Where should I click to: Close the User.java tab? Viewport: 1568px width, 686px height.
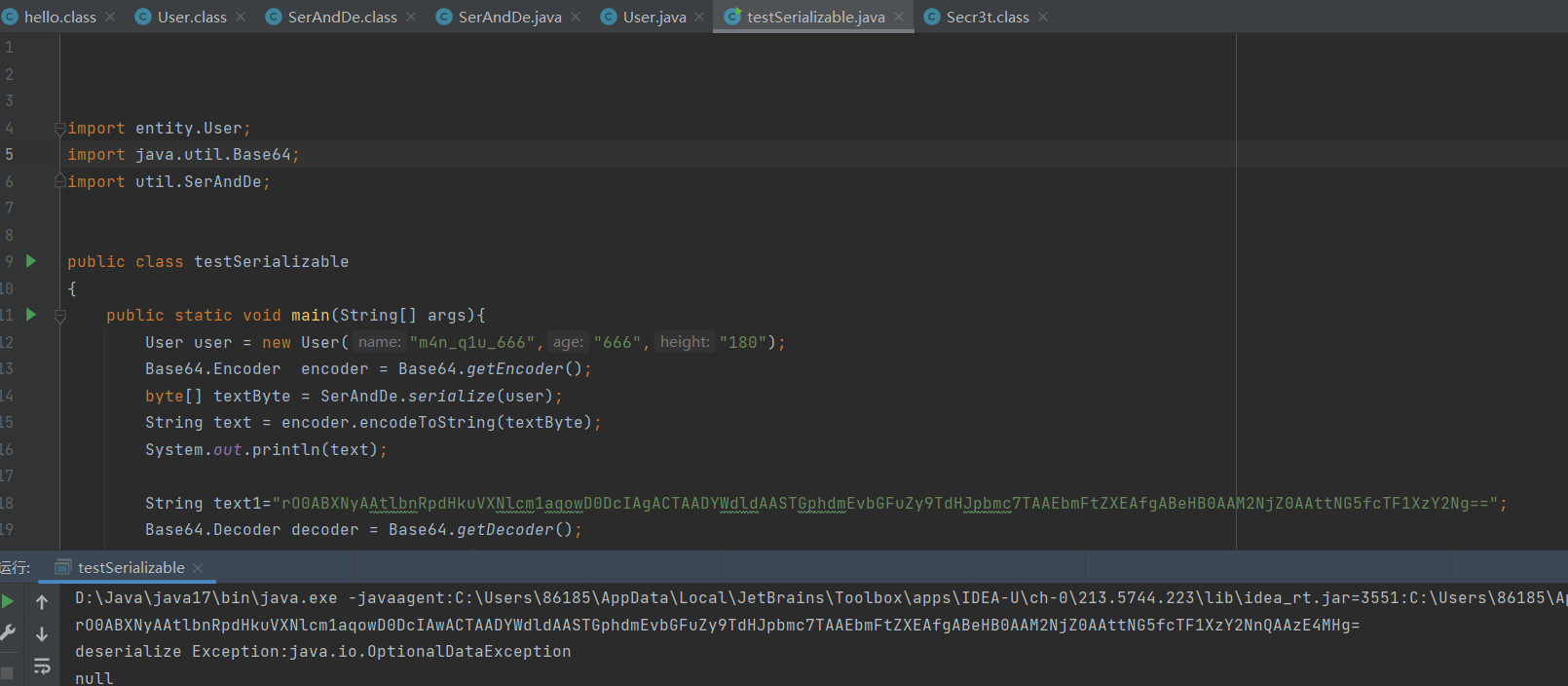tap(699, 17)
